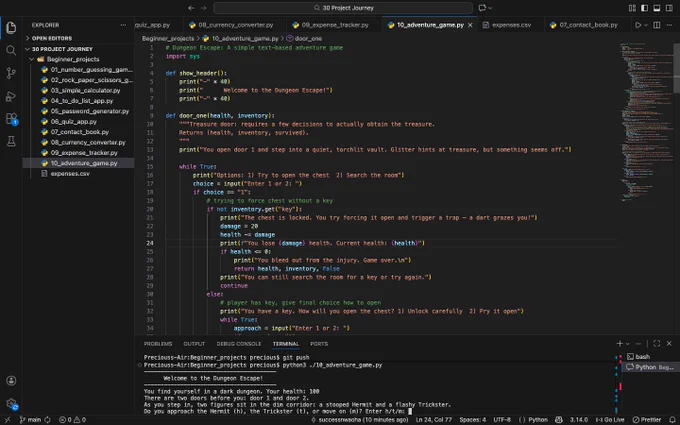Click Ln 24, Col 77 cursor position
Screen dimensions: 680x425
coord(434,419)
